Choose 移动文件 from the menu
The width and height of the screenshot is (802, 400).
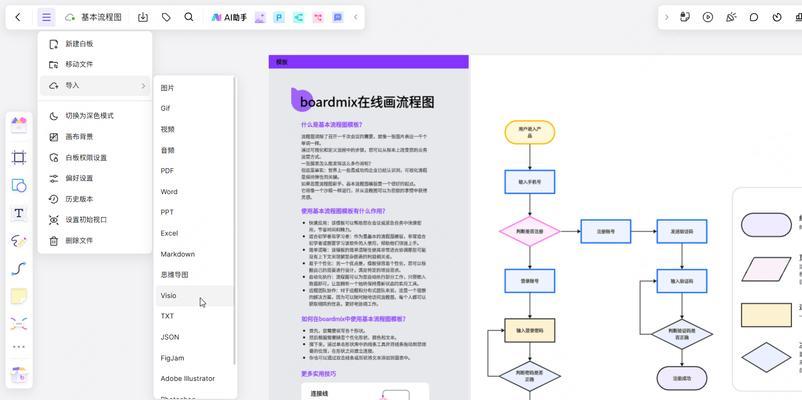[x=95, y=64]
